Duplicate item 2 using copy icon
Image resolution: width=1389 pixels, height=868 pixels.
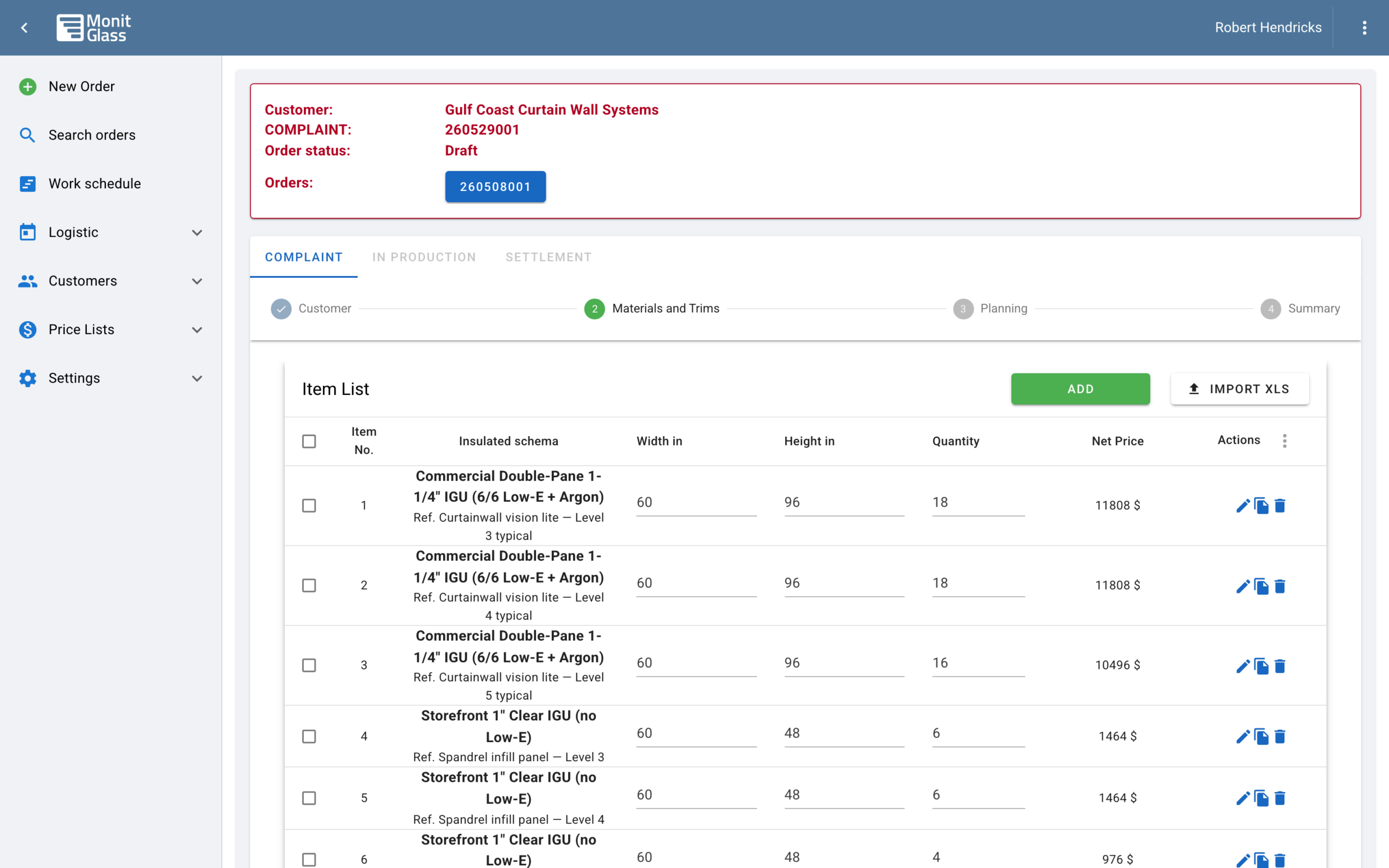[1261, 586]
